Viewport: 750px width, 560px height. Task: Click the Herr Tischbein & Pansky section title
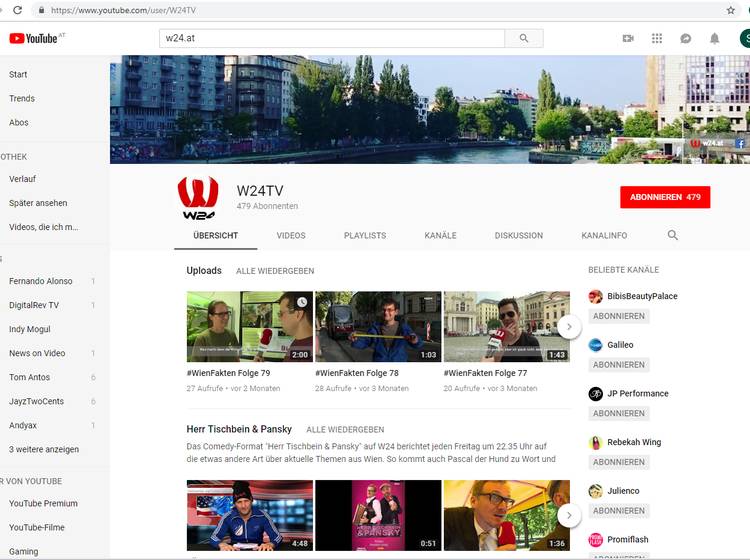(x=239, y=429)
